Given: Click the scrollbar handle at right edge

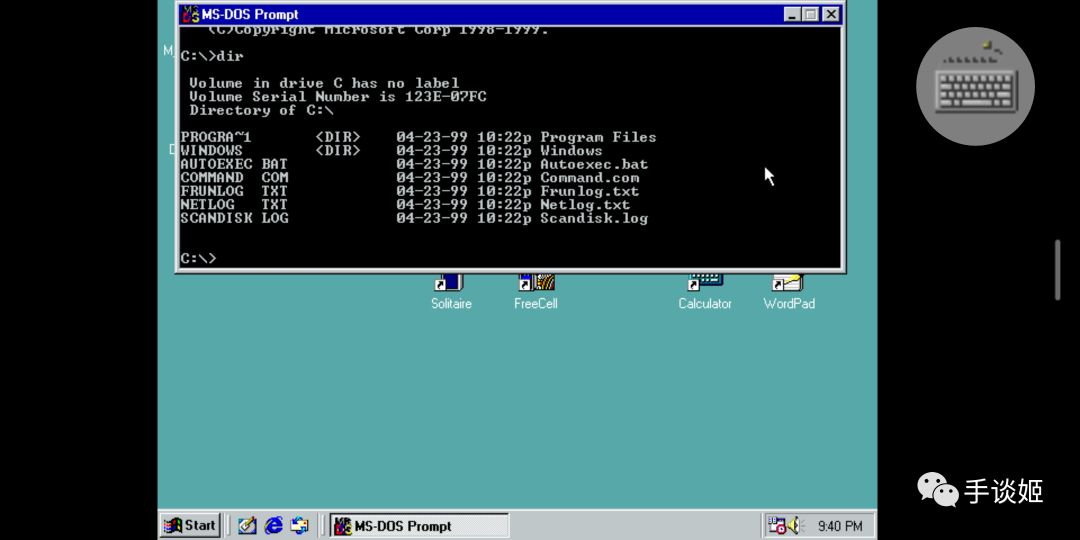Looking at the screenshot, I should pos(1058,270).
